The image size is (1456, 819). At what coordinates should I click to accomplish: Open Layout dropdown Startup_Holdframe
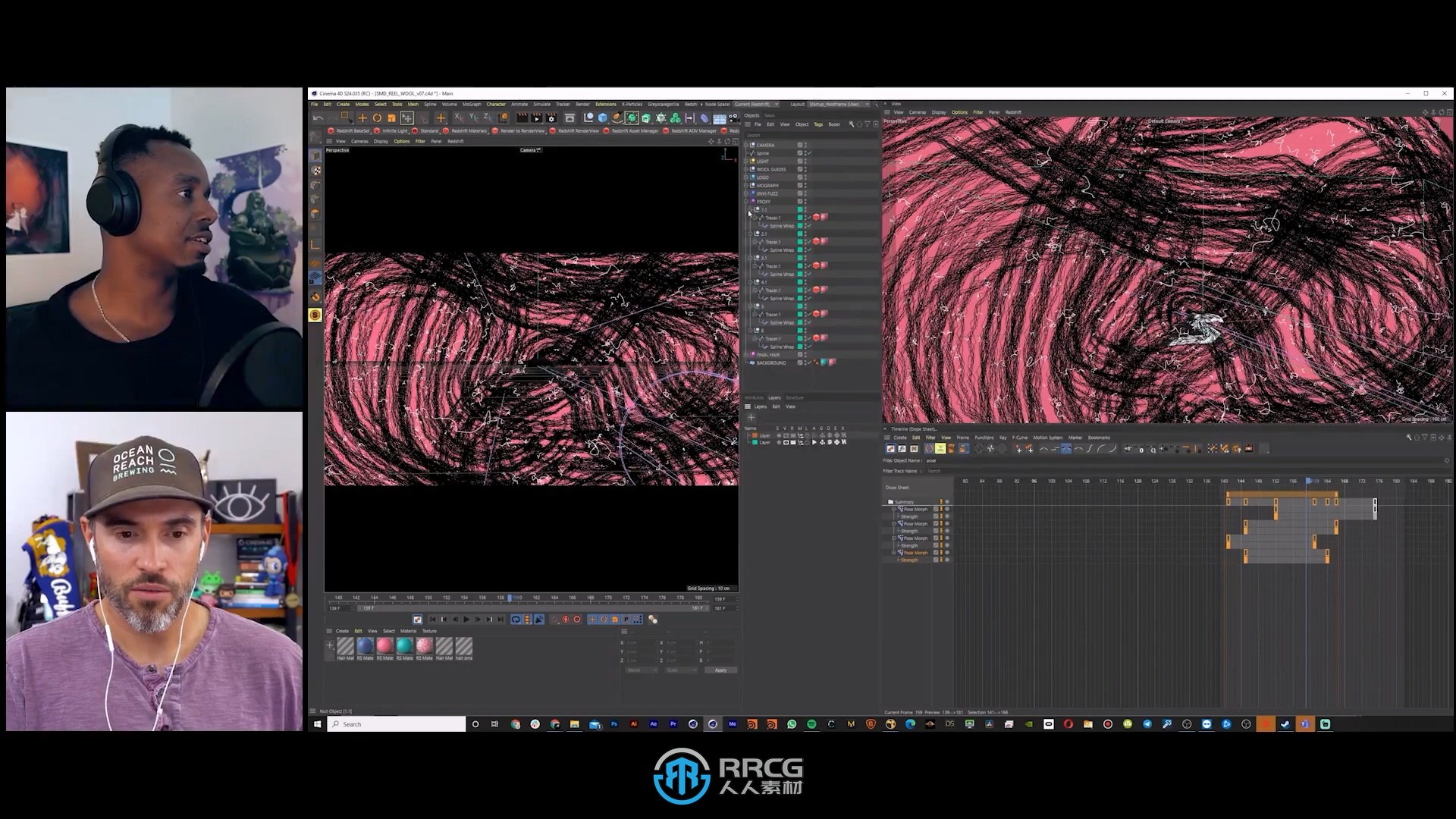click(838, 104)
